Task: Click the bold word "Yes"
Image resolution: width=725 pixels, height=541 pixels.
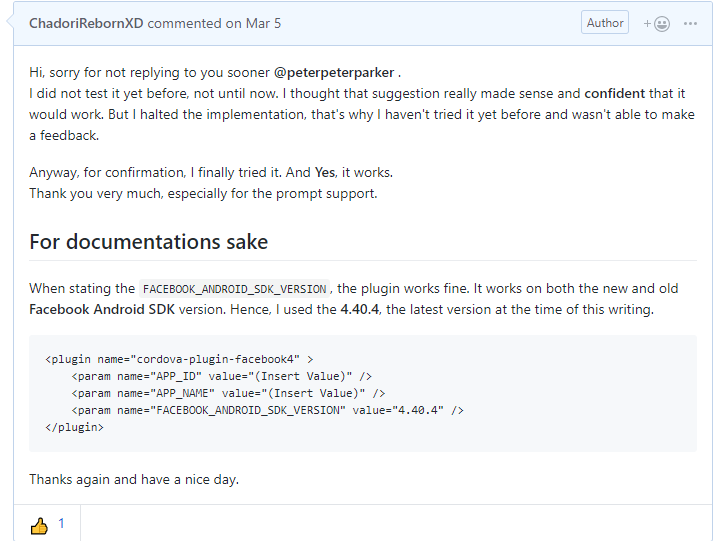Action: (x=325, y=172)
